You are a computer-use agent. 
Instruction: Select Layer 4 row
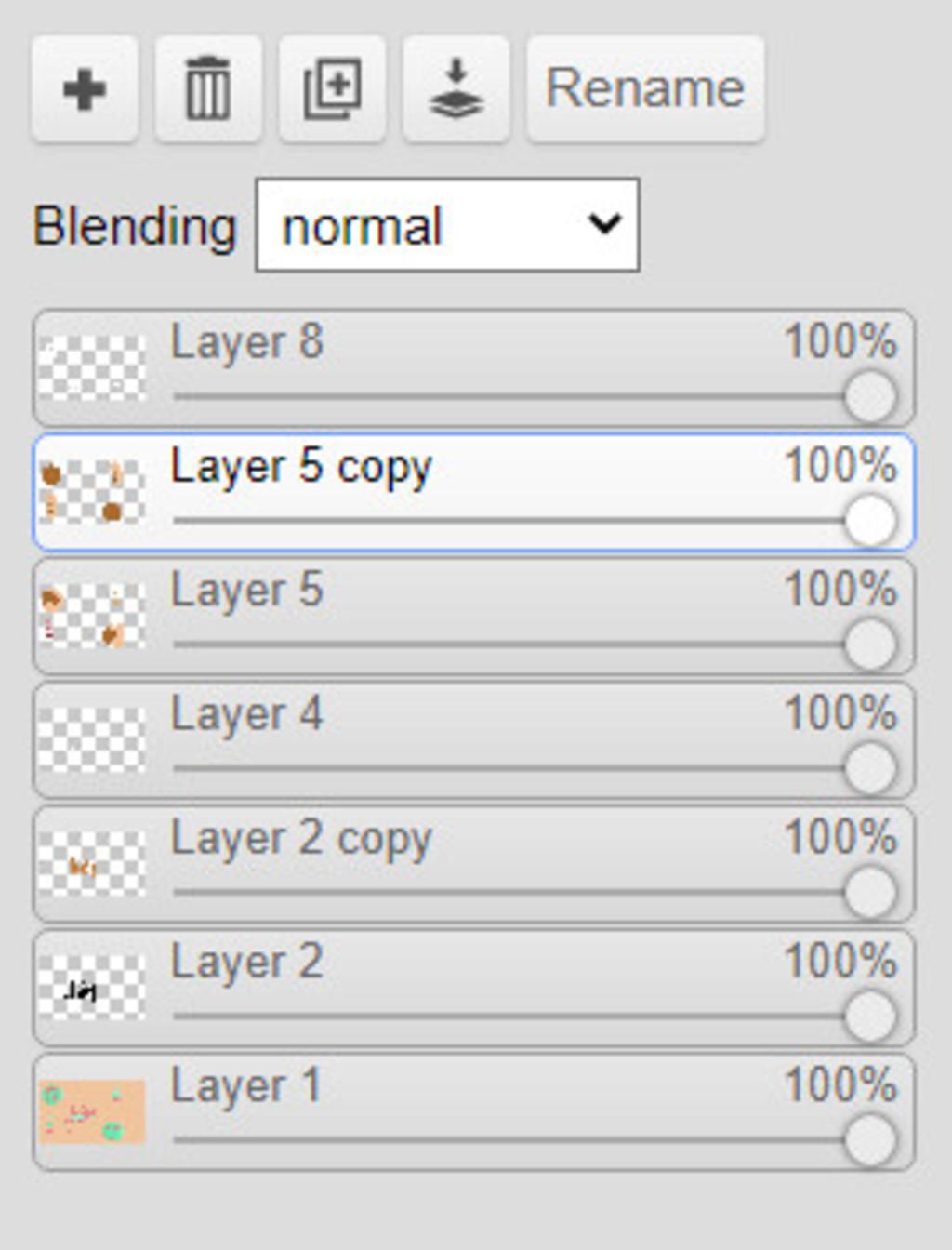474,740
